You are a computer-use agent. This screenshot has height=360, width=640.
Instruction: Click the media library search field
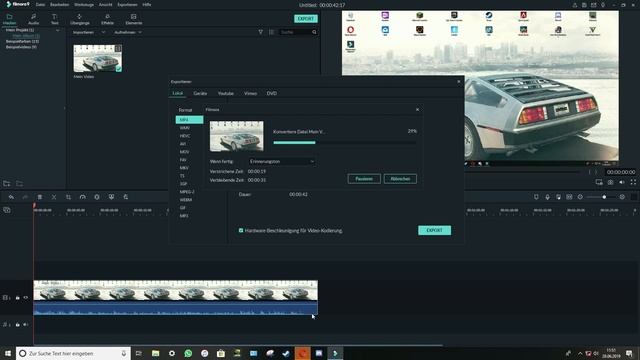(295, 32)
